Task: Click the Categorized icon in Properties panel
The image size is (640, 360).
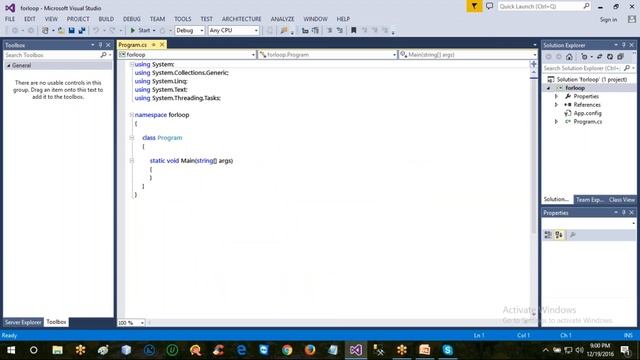Action: 548,235
